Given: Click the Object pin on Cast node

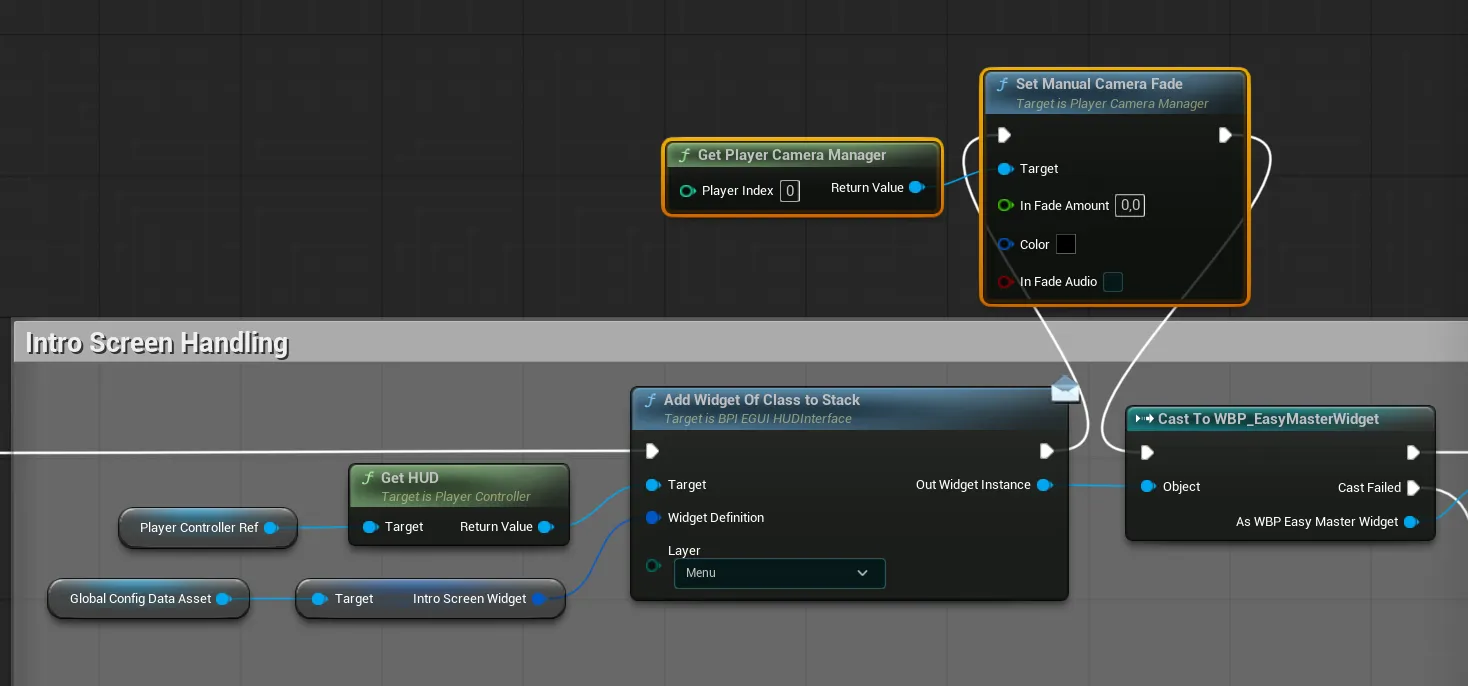Looking at the screenshot, I should pyautogui.click(x=1148, y=487).
